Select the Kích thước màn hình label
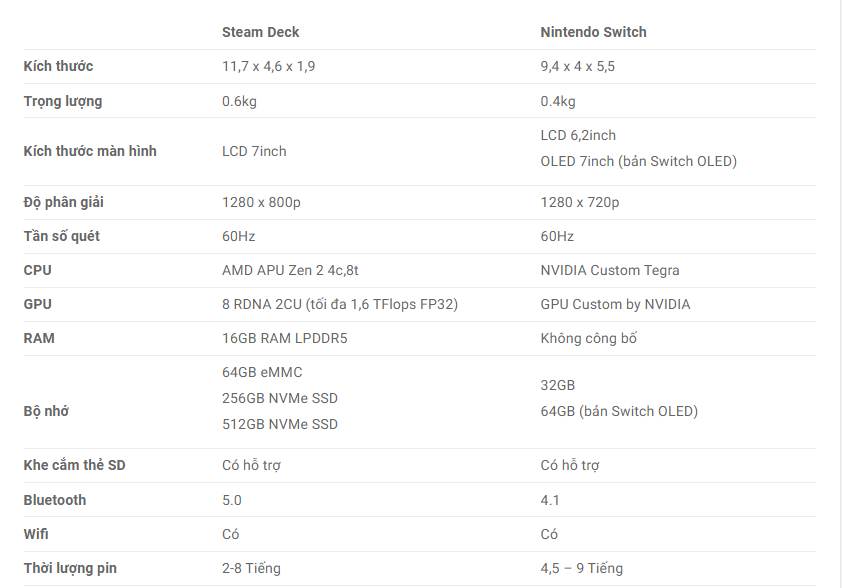The width and height of the screenshot is (842, 588). click(90, 151)
